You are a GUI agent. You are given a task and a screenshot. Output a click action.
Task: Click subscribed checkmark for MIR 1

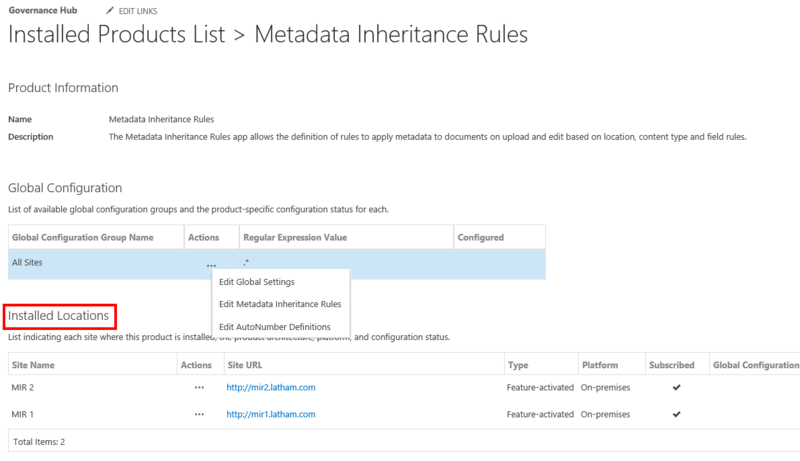[676, 413]
